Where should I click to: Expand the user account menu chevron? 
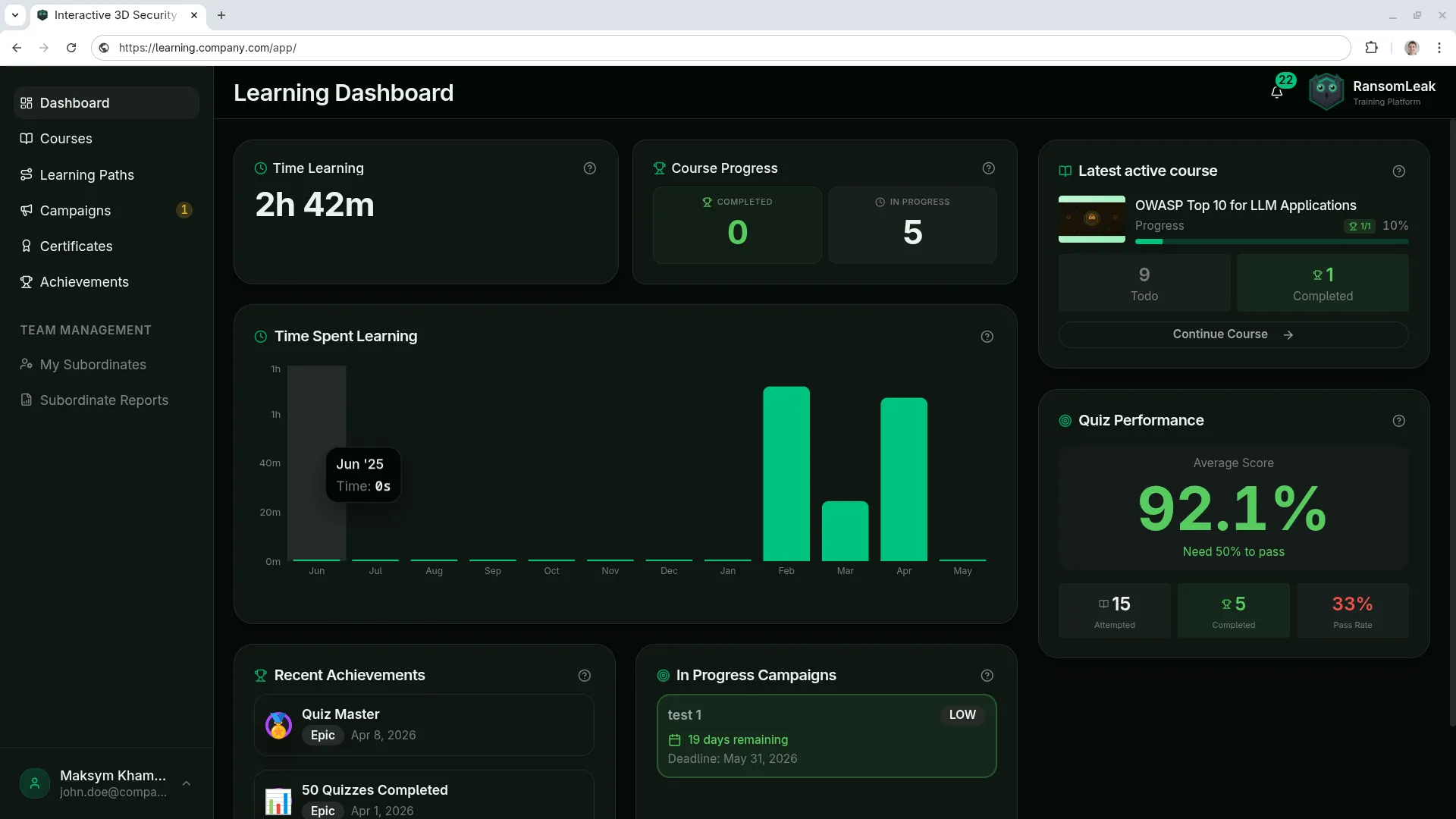tap(187, 783)
